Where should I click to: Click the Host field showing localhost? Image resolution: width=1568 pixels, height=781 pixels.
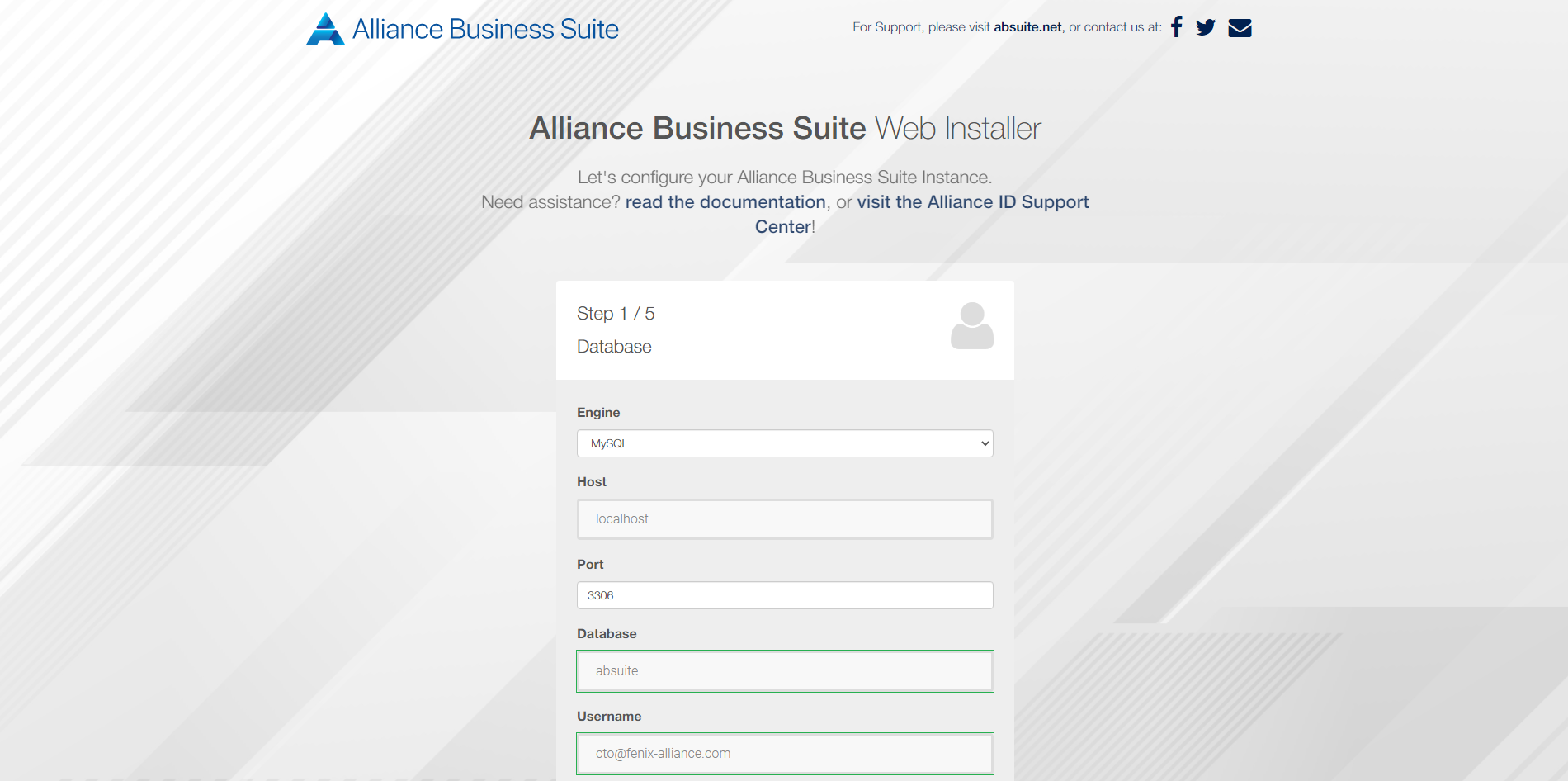[784, 519]
